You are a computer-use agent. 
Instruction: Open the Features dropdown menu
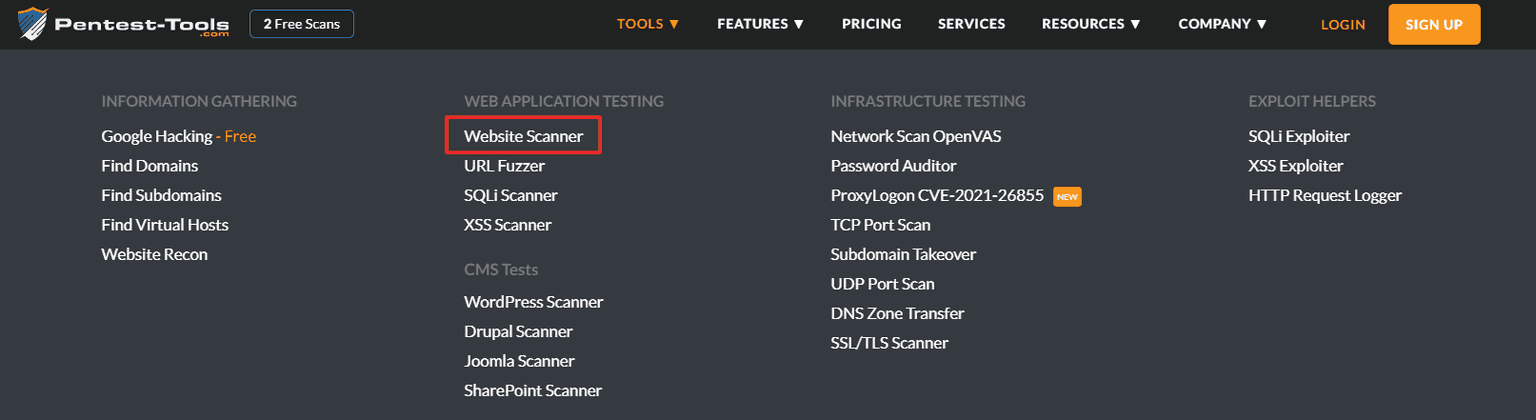[760, 24]
